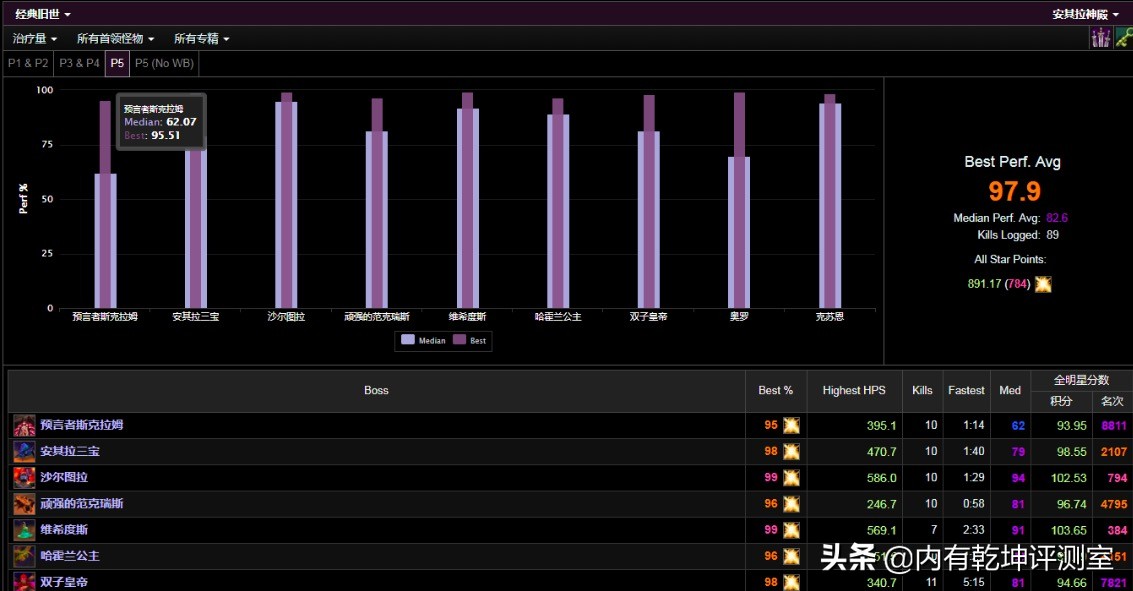Switch to the P1 & P2 tab
Screen dimensions: 1133x591
coord(28,63)
